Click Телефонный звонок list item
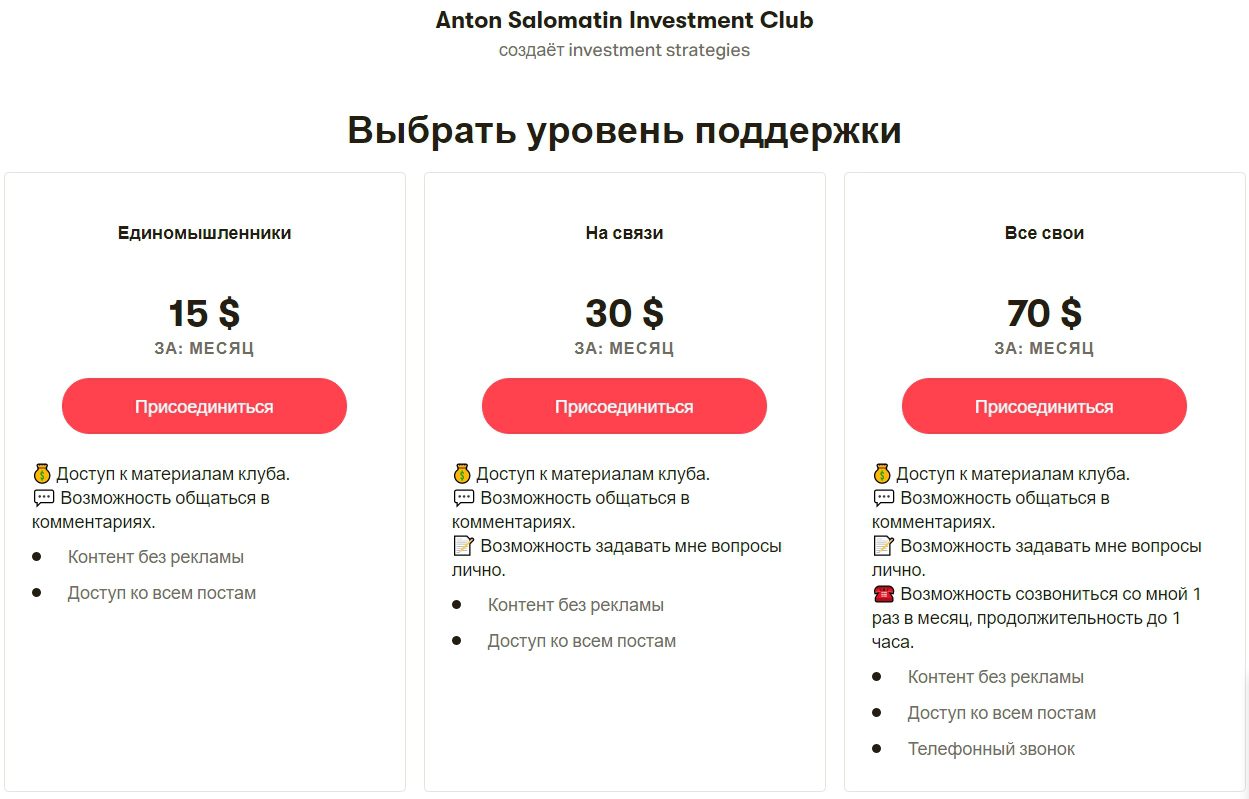The width and height of the screenshot is (1249, 799). pyautogui.click(x=991, y=749)
